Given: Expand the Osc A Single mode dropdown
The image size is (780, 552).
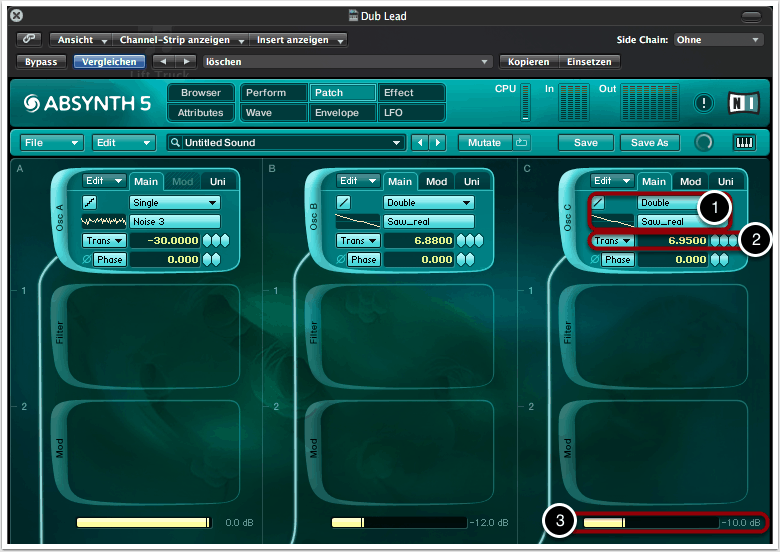Looking at the screenshot, I should click(x=175, y=202).
